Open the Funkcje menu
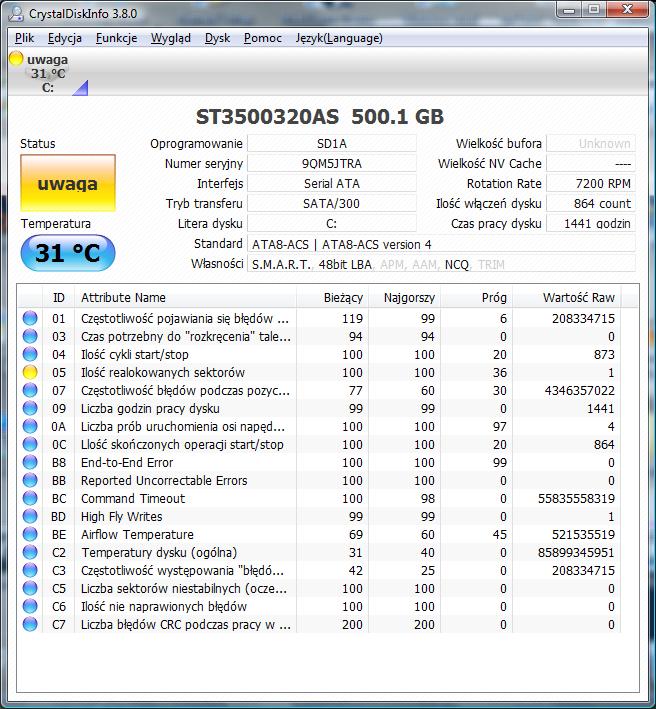 [116, 38]
